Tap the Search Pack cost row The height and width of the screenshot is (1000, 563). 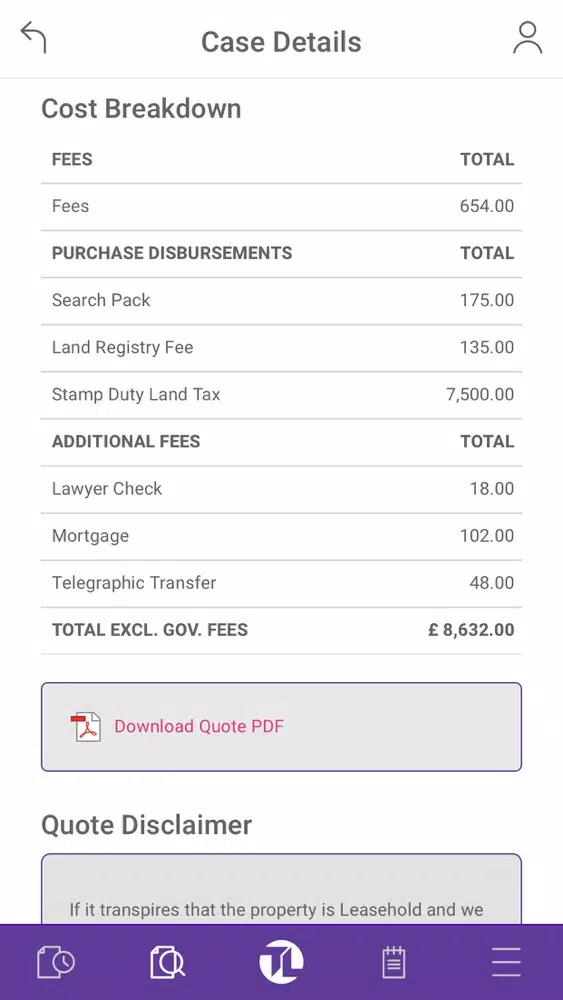[281, 300]
